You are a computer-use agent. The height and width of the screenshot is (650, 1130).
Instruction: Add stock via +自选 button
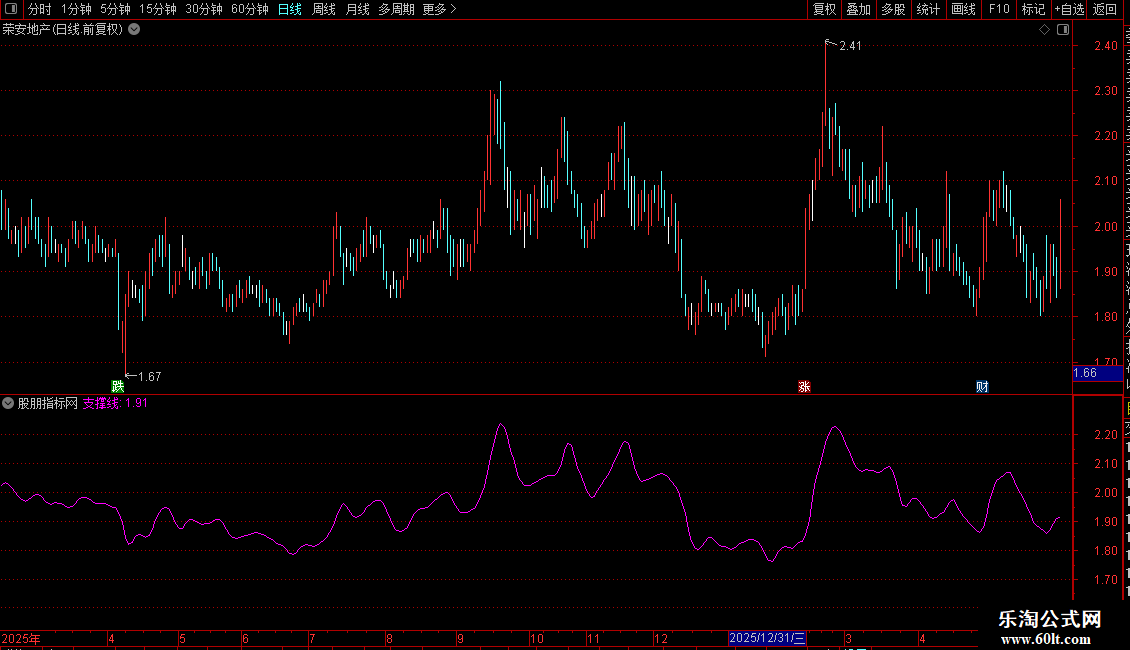(x=1069, y=9)
